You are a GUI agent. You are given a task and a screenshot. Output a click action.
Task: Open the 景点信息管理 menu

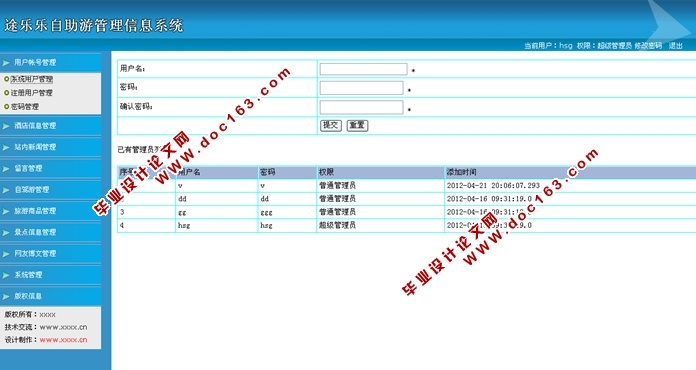(35, 232)
